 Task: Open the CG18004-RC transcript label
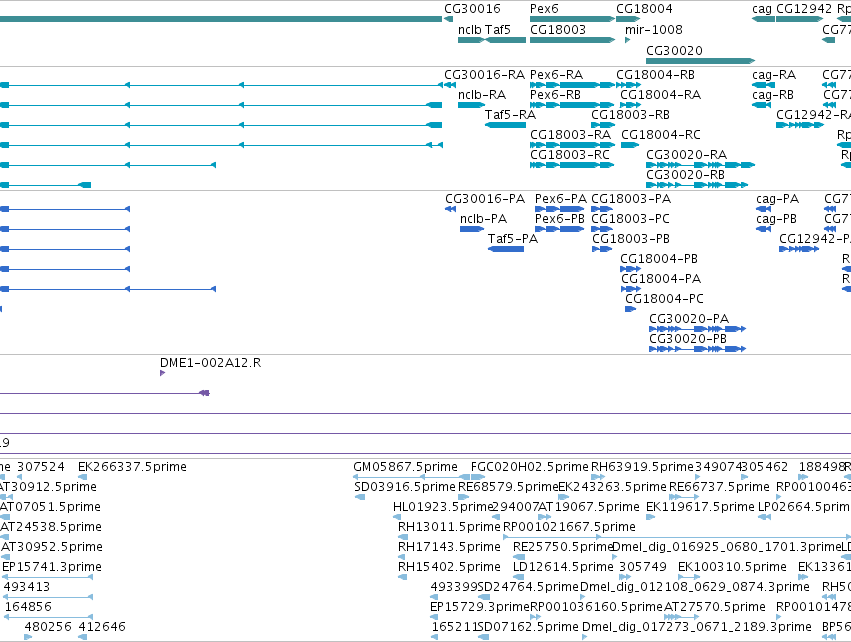(661, 135)
